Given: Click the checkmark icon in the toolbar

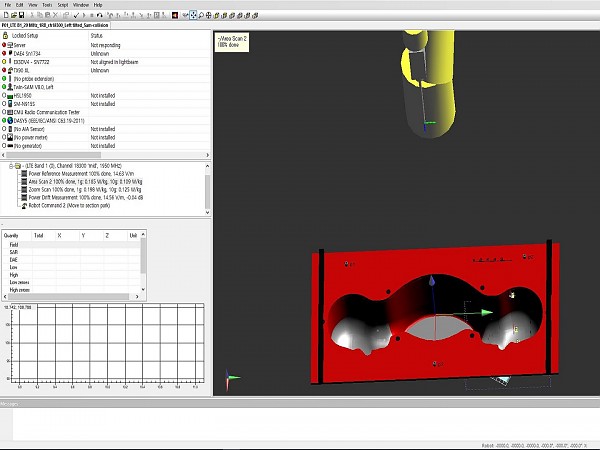Looking at the screenshot, I should pyautogui.click(x=76, y=15).
